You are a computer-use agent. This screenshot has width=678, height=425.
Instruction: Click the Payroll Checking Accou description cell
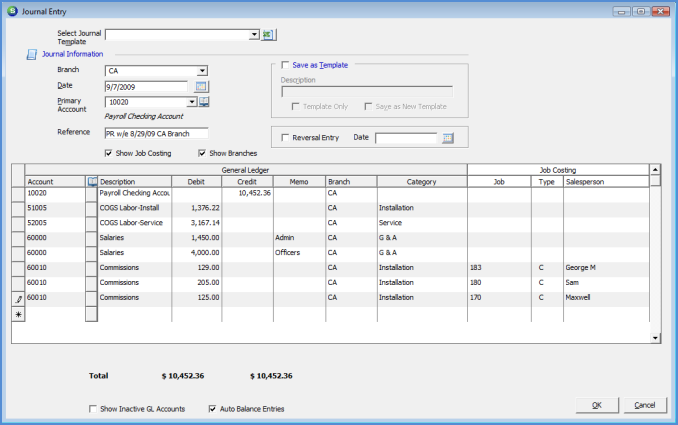(134, 193)
